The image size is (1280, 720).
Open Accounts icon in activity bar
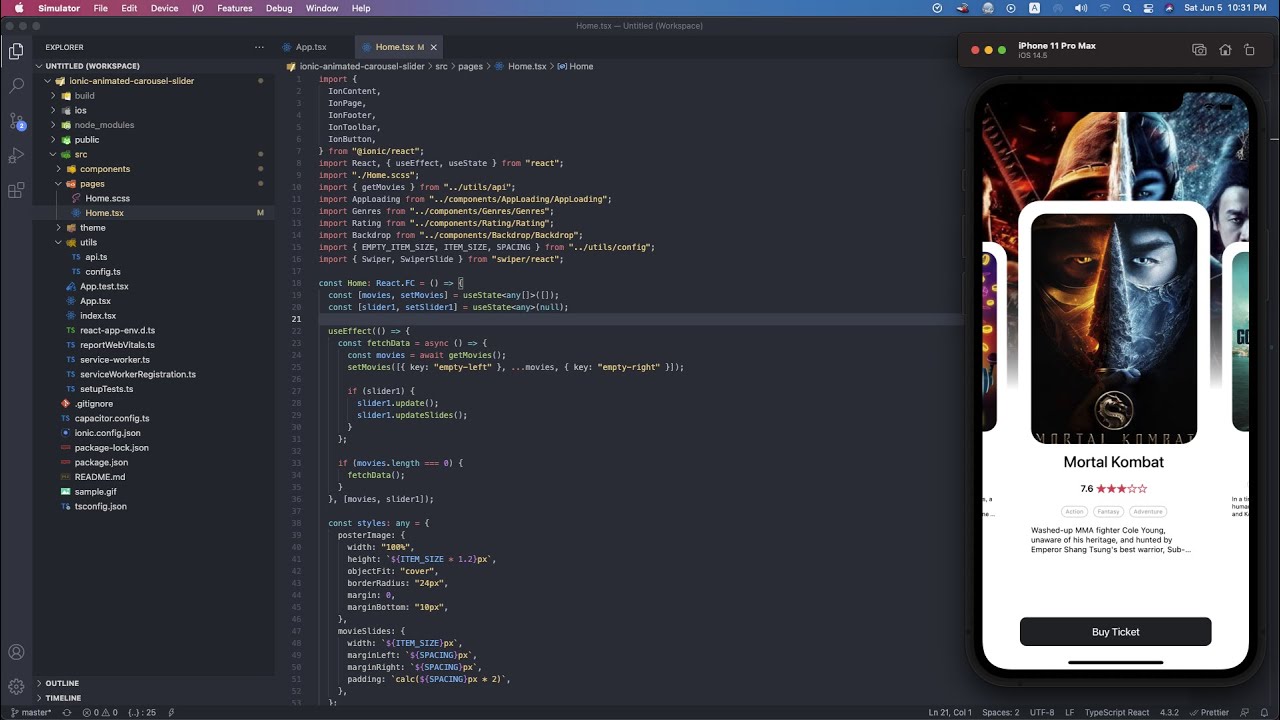pyautogui.click(x=16, y=652)
